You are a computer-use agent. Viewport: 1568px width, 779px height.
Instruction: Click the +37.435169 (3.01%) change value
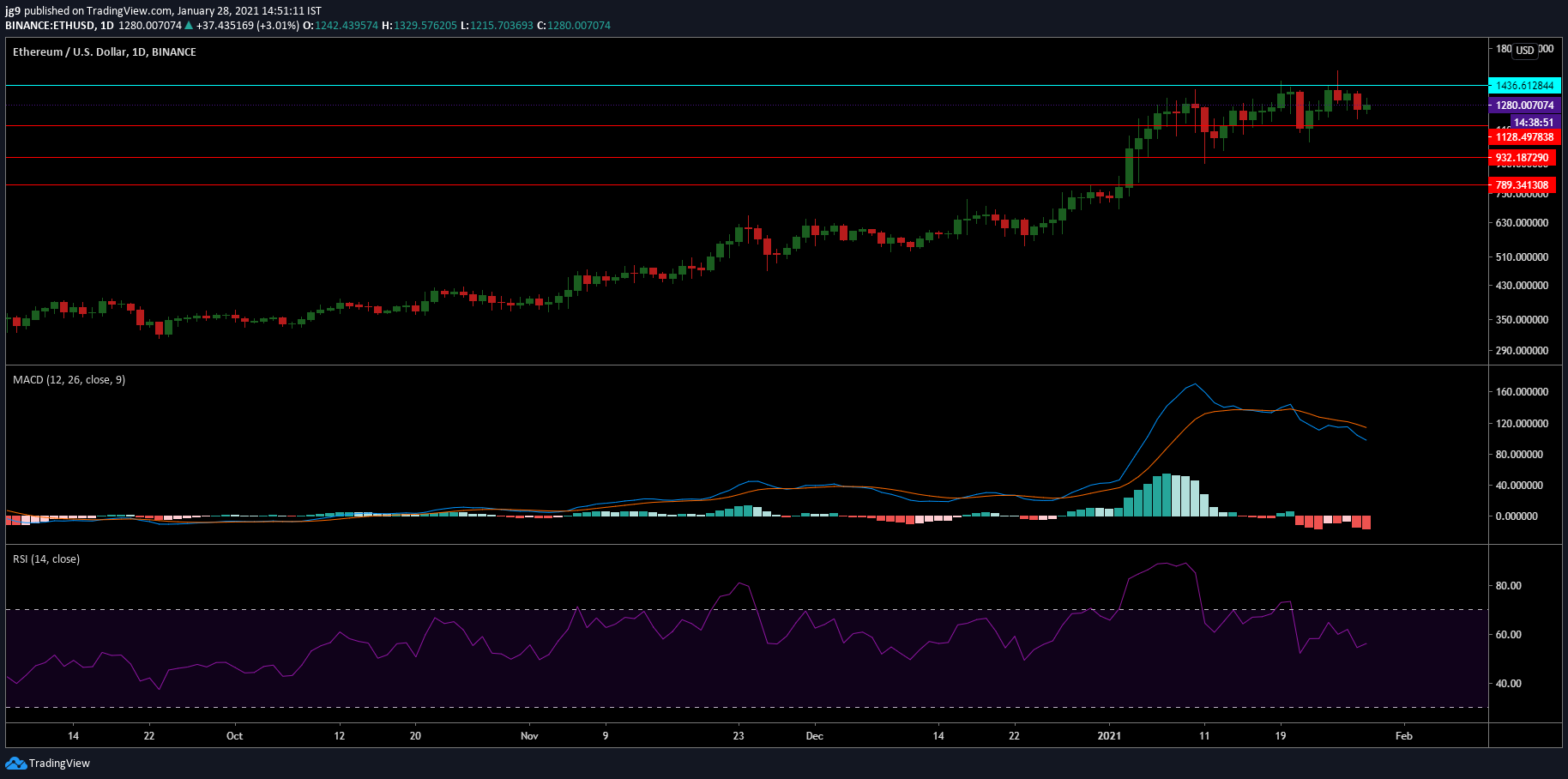(x=248, y=26)
